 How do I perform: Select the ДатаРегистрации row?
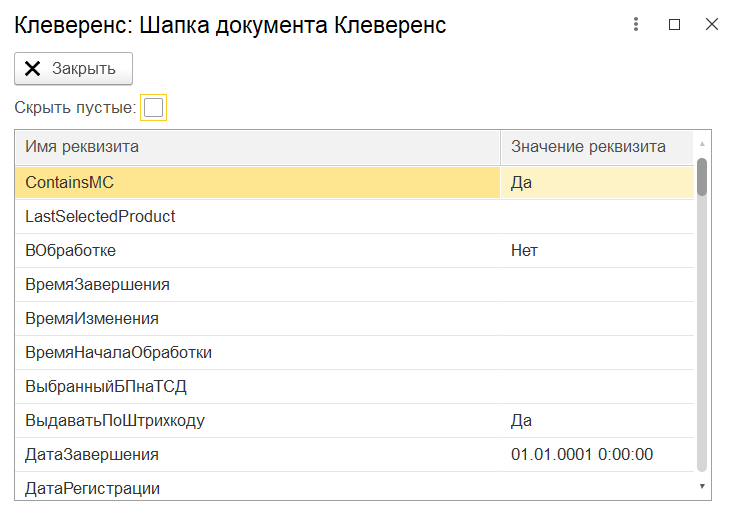(x=354, y=487)
